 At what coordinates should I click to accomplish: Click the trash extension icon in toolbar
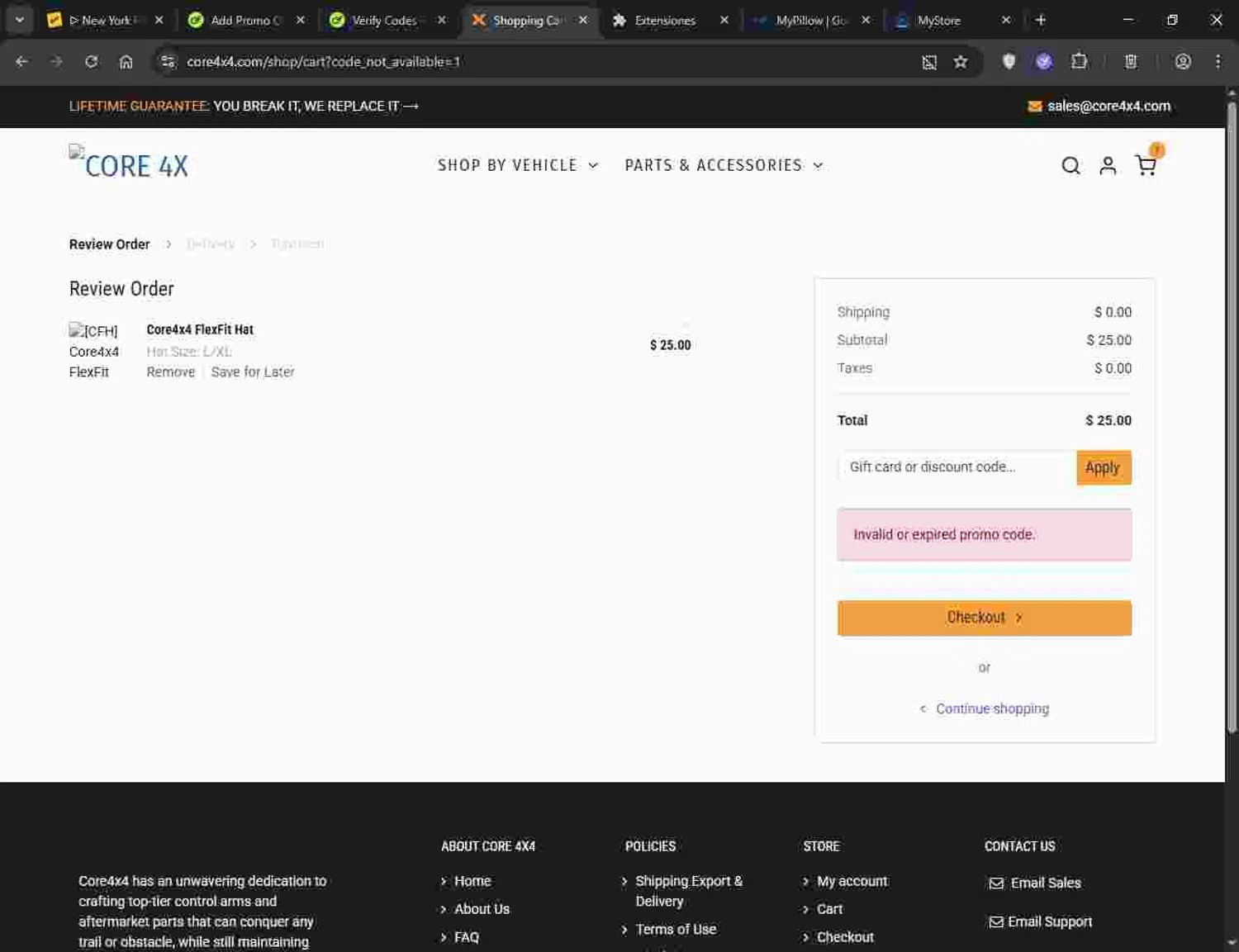pyautogui.click(x=1131, y=61)
